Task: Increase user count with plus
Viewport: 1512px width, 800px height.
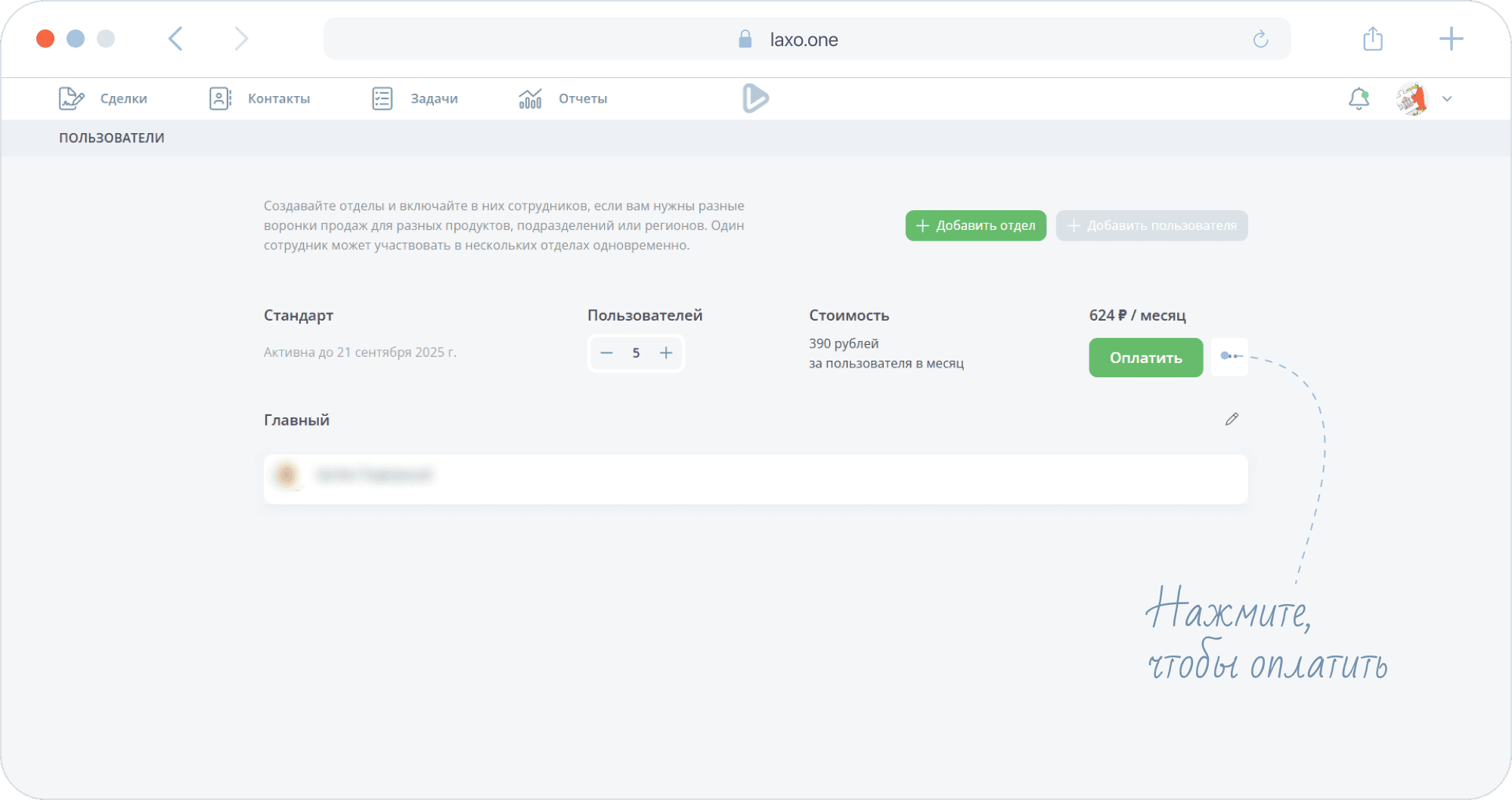Action: (x=666, y=353)
